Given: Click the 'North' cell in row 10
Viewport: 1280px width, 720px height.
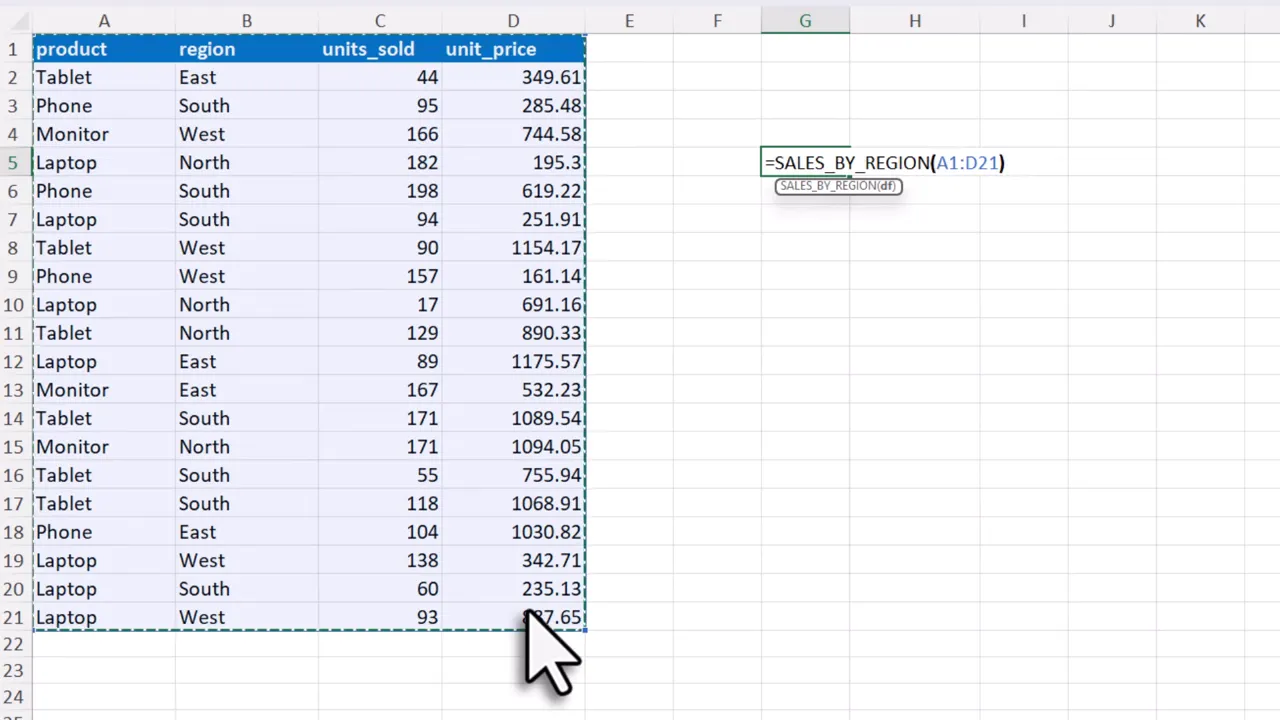Looking at the screenshot, I should (x=247, y=305).
